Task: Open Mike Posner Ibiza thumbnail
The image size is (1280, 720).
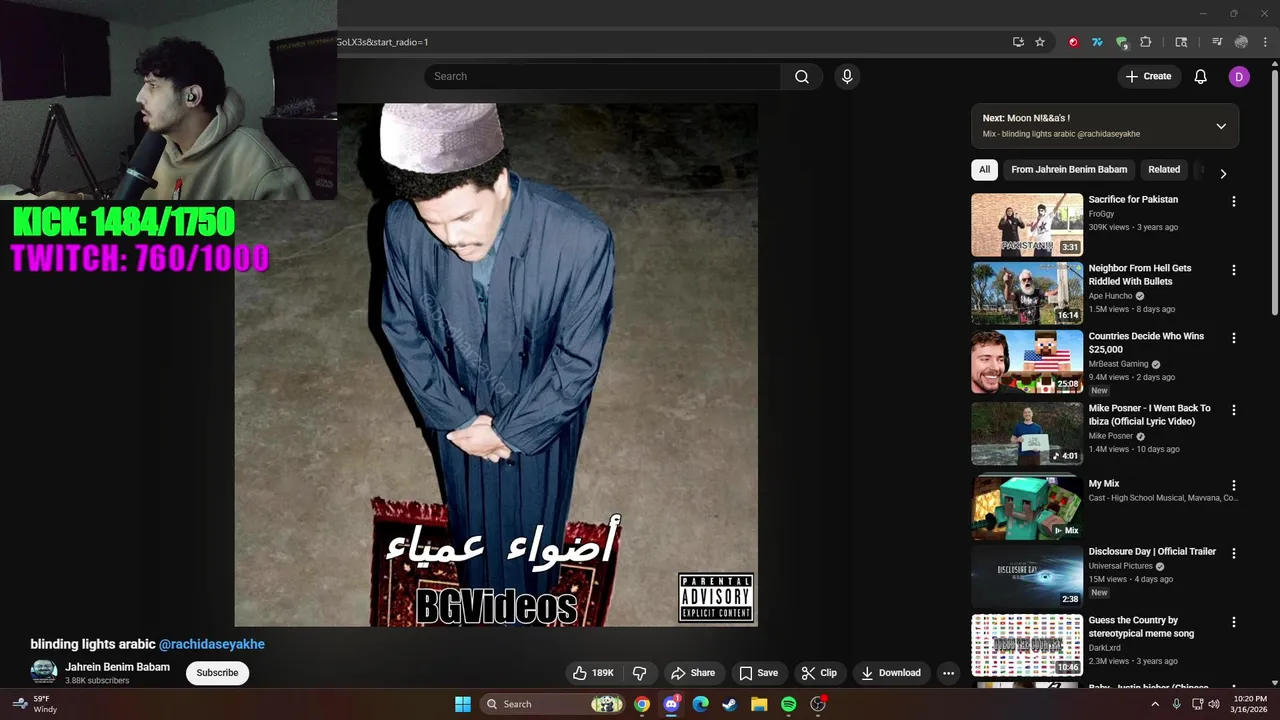Action: pyautogui.click(x=1027, y=434)
